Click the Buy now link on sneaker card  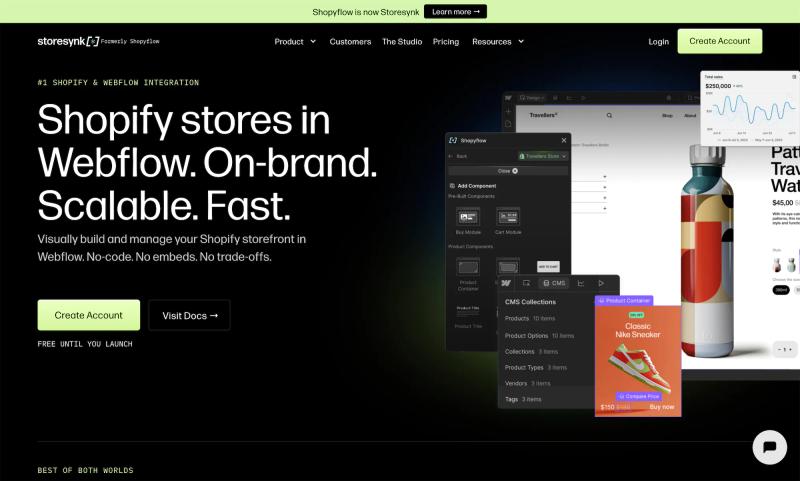[662, 407]
